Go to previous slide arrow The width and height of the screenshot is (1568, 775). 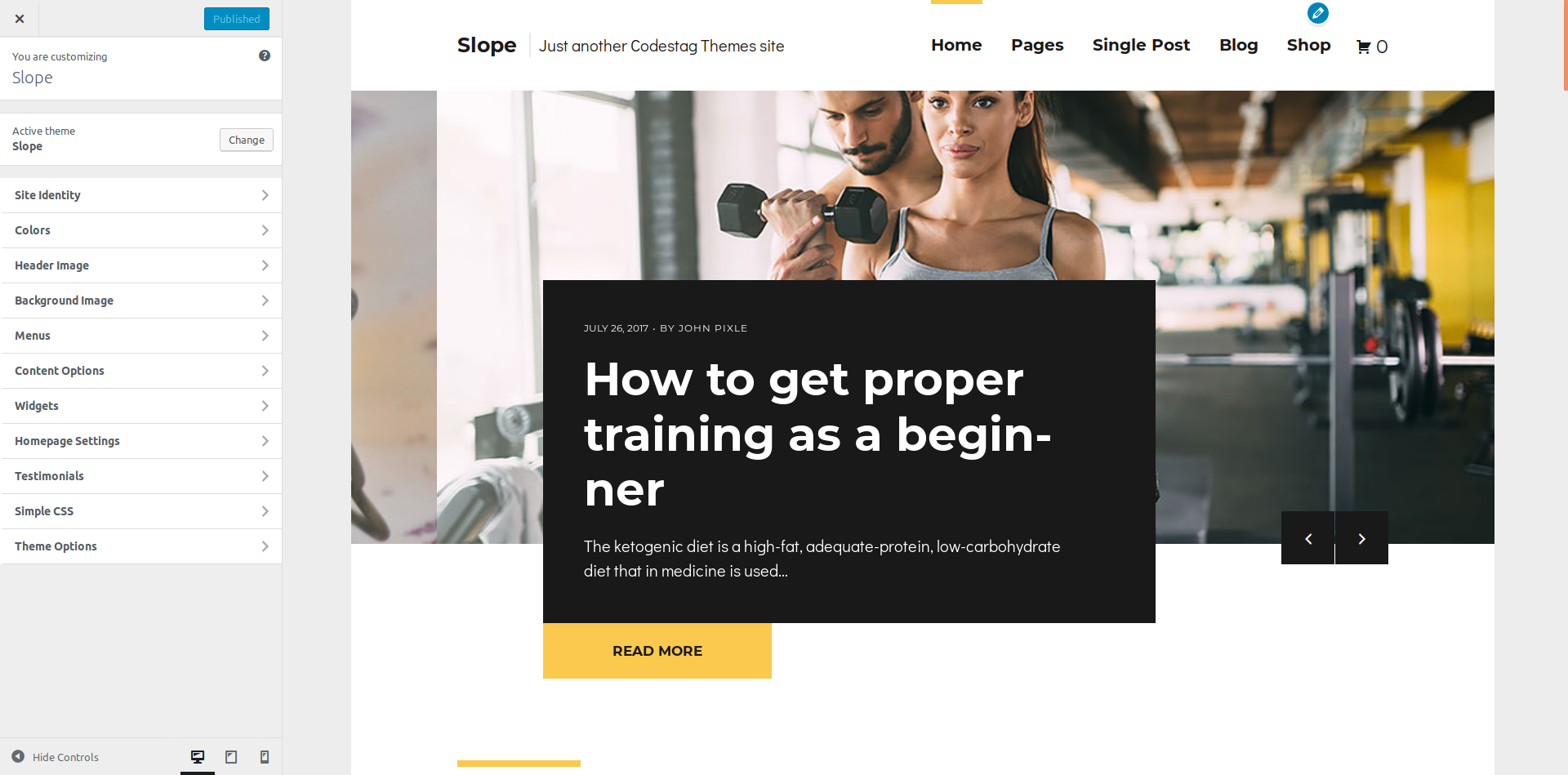coord(1307,538)
